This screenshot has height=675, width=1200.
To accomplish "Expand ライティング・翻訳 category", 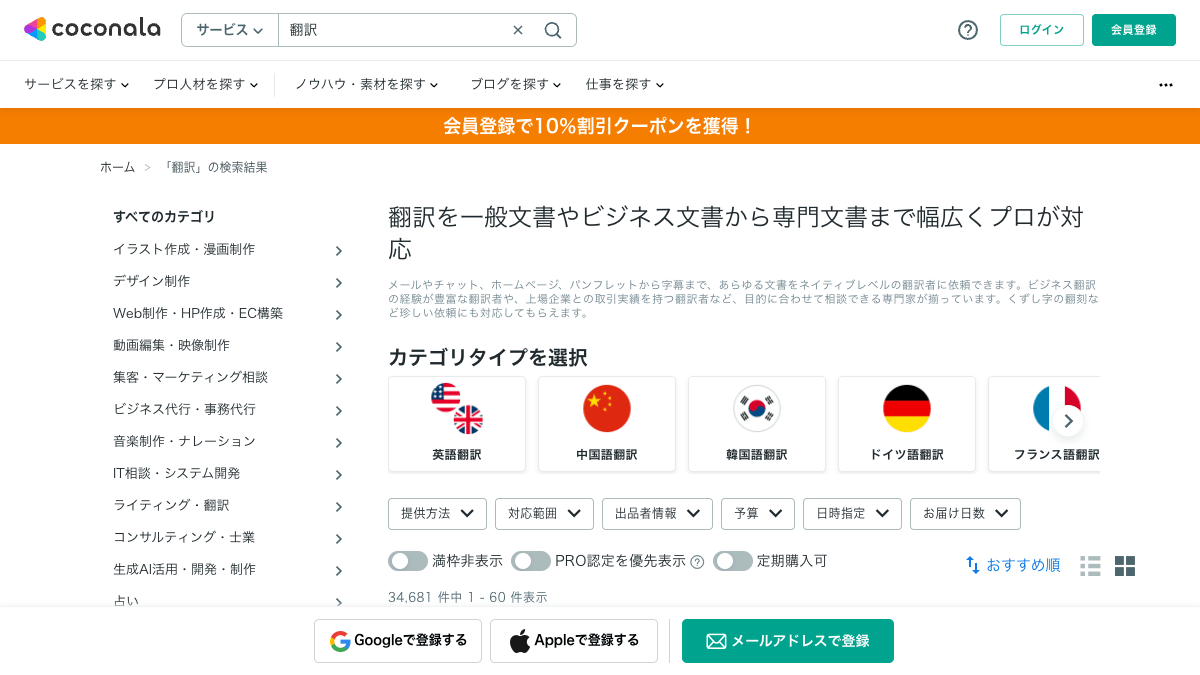I will (x=229, y=506).
